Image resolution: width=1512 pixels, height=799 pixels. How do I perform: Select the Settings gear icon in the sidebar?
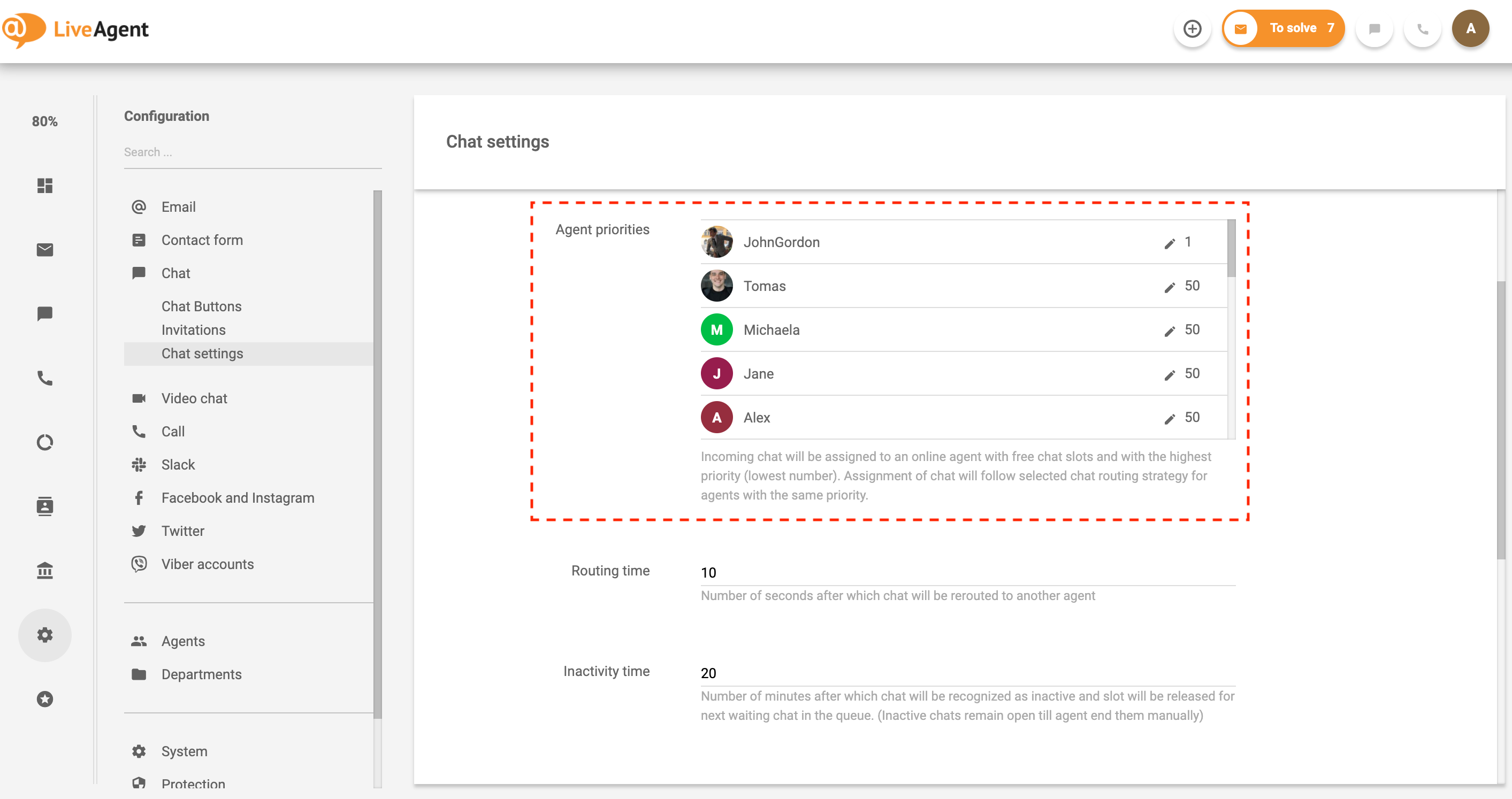click(45, 634)
